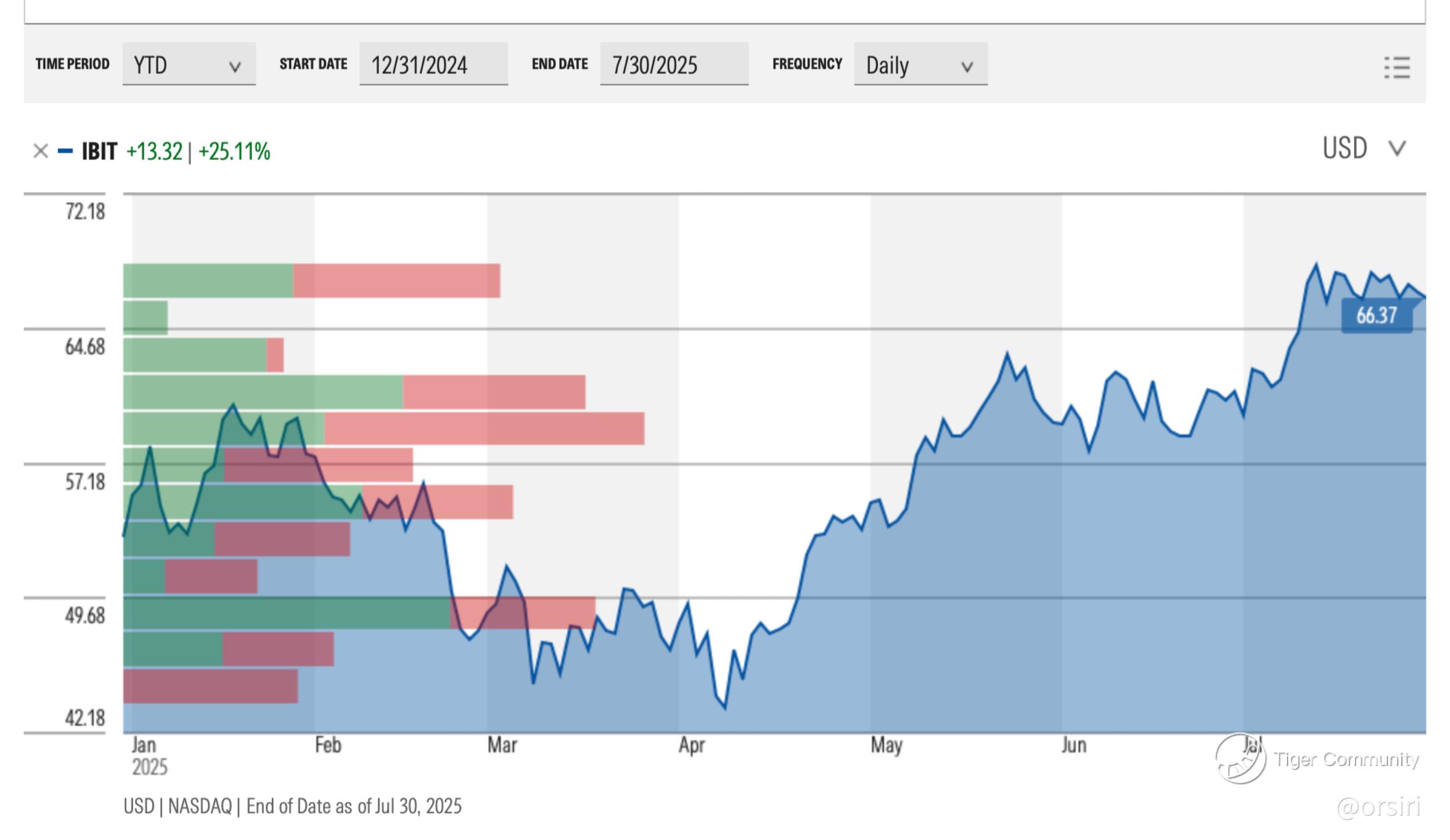Click the Feb label on time axis
This screenshot has height=840, width=1450.
(x=328, y=745)
